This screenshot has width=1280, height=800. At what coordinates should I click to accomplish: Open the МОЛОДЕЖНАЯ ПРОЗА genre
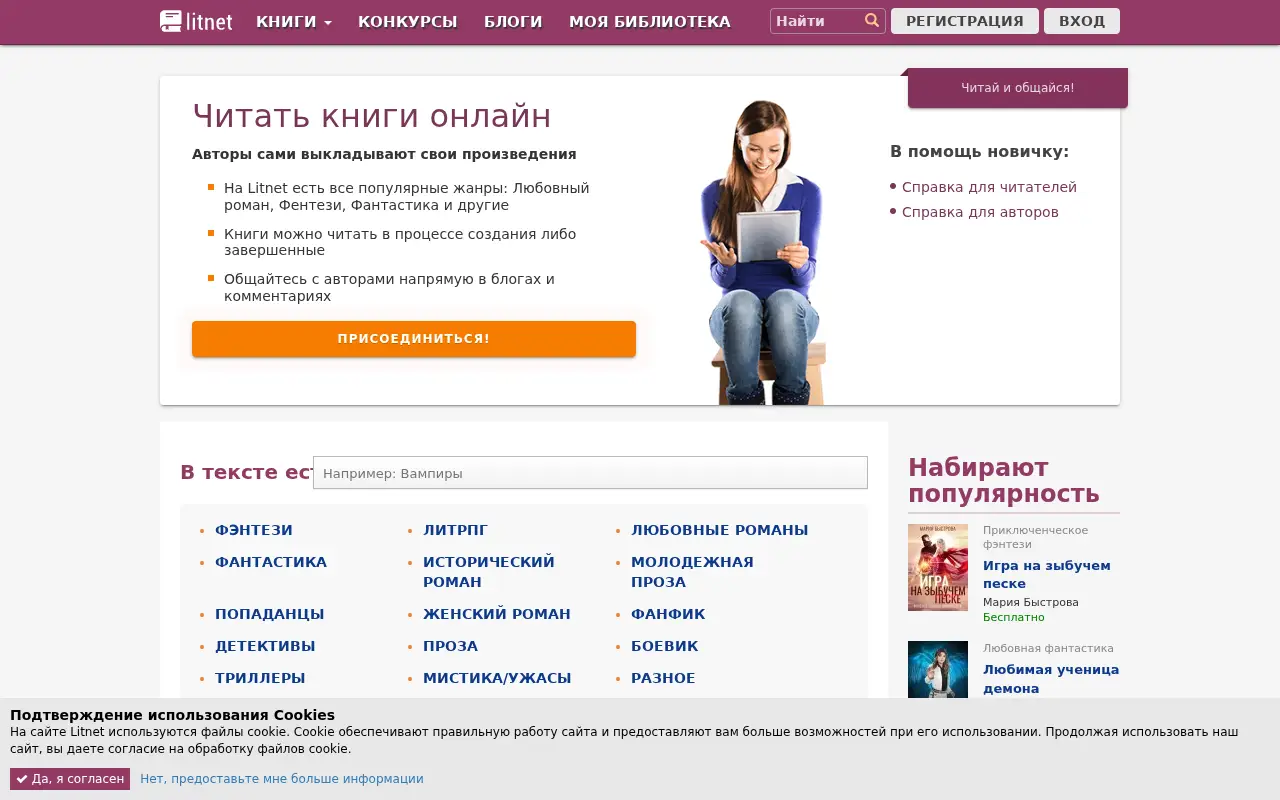(x=692, y=572)
